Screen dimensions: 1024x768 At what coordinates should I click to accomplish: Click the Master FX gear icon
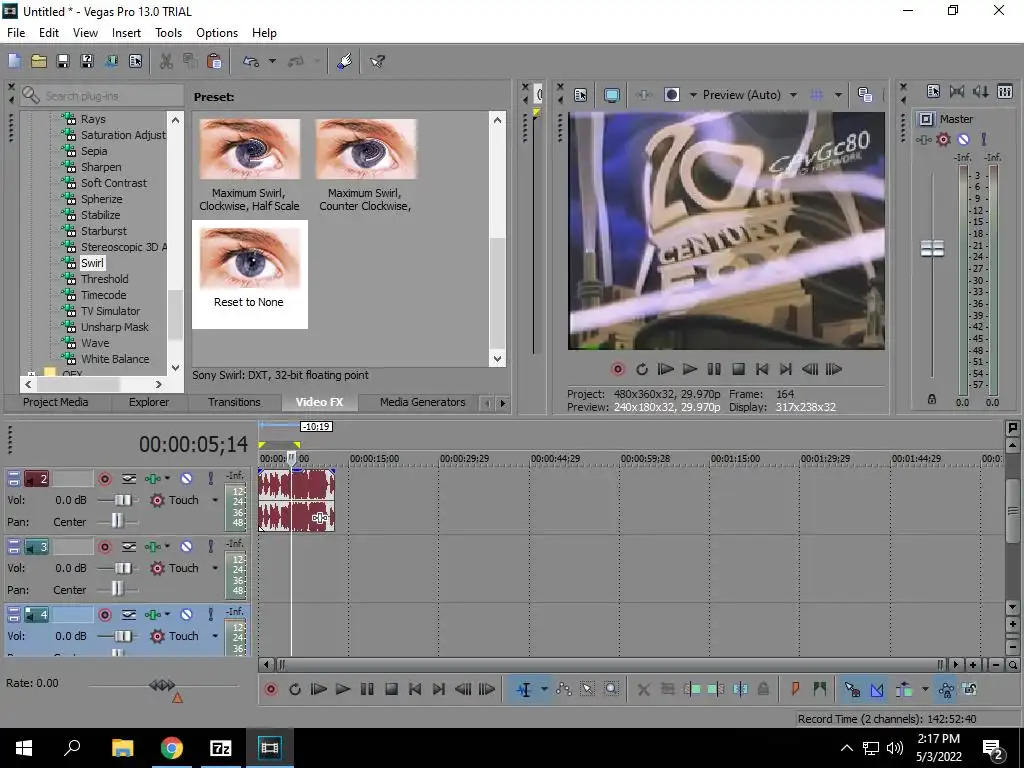coord(943,139)
